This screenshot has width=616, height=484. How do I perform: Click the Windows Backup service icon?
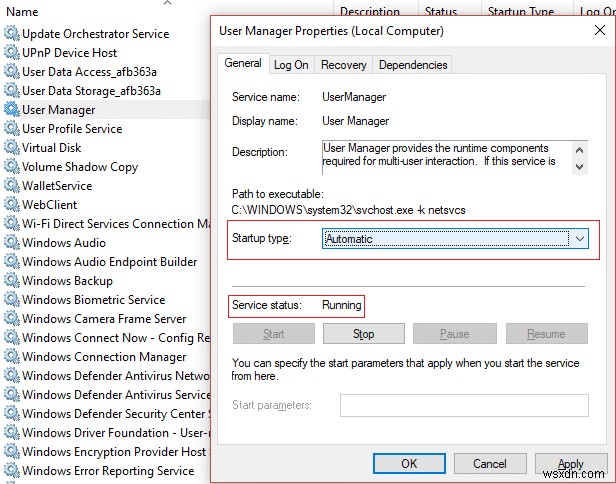pos(12,281)
